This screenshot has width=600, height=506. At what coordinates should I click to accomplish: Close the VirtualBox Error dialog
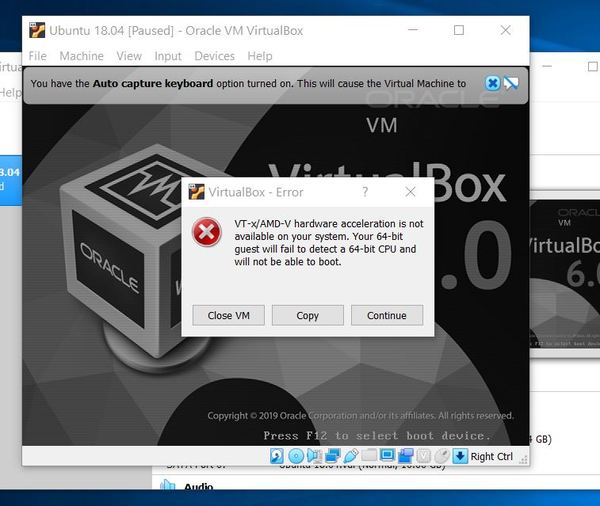(x=410, y=192)
